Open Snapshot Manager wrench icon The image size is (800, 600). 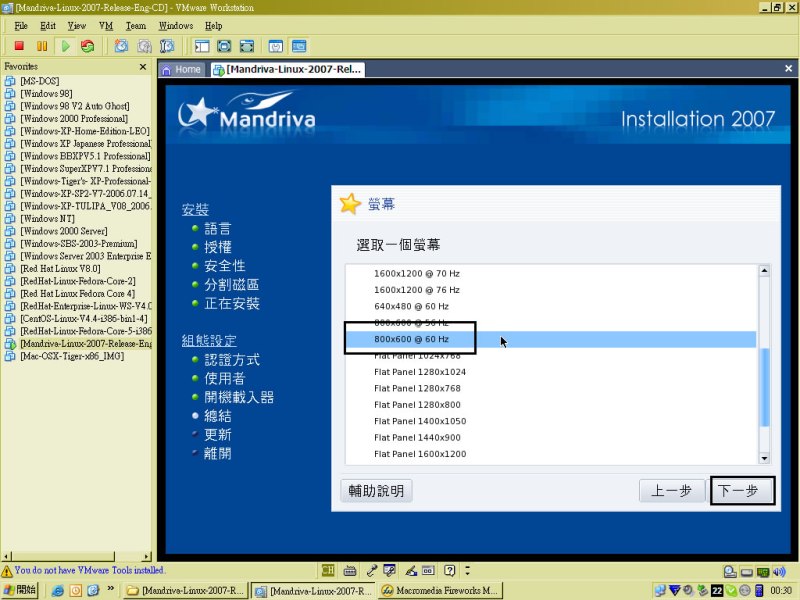click(x=167, y=46)
